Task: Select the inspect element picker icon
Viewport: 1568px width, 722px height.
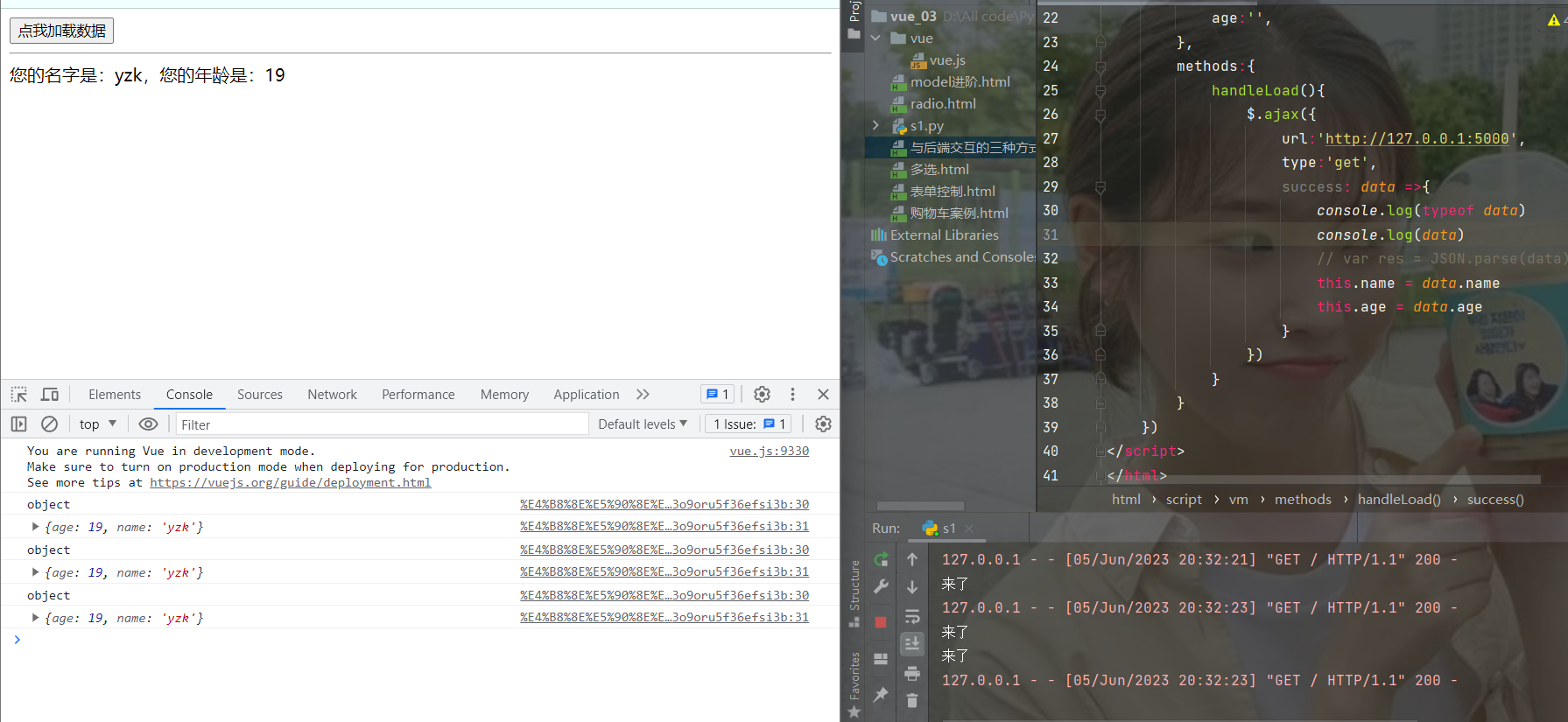Action: [x=19, y=395]
